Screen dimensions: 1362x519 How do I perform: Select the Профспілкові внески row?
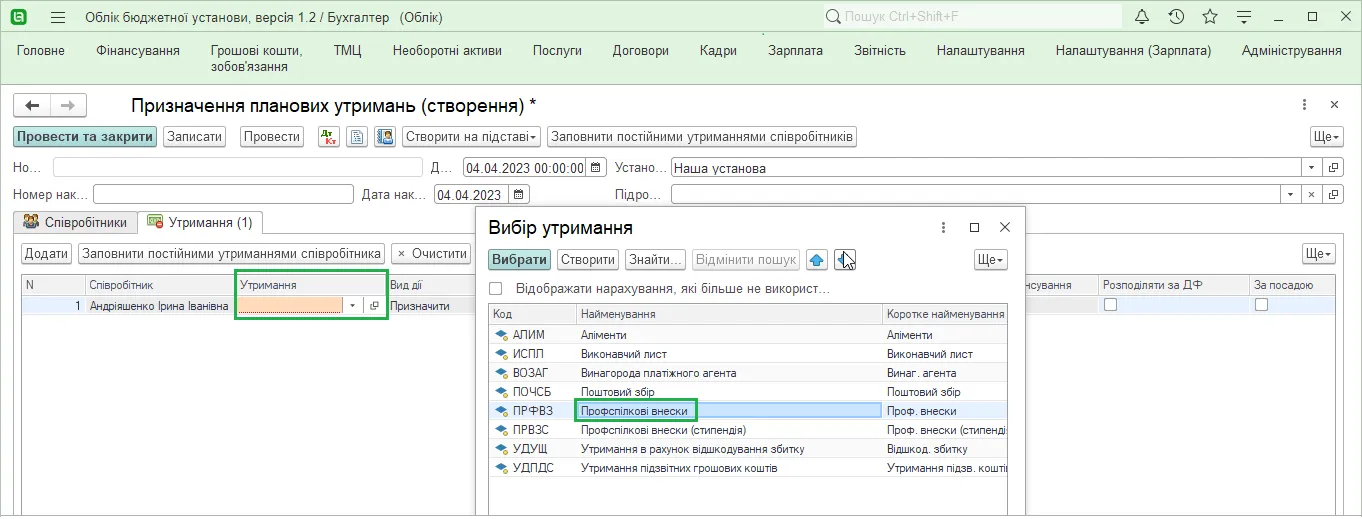747,411
